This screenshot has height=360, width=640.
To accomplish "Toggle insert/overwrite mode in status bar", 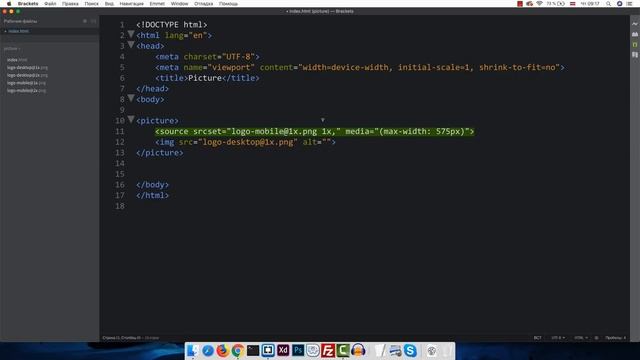I will click(x=538, y=338).
